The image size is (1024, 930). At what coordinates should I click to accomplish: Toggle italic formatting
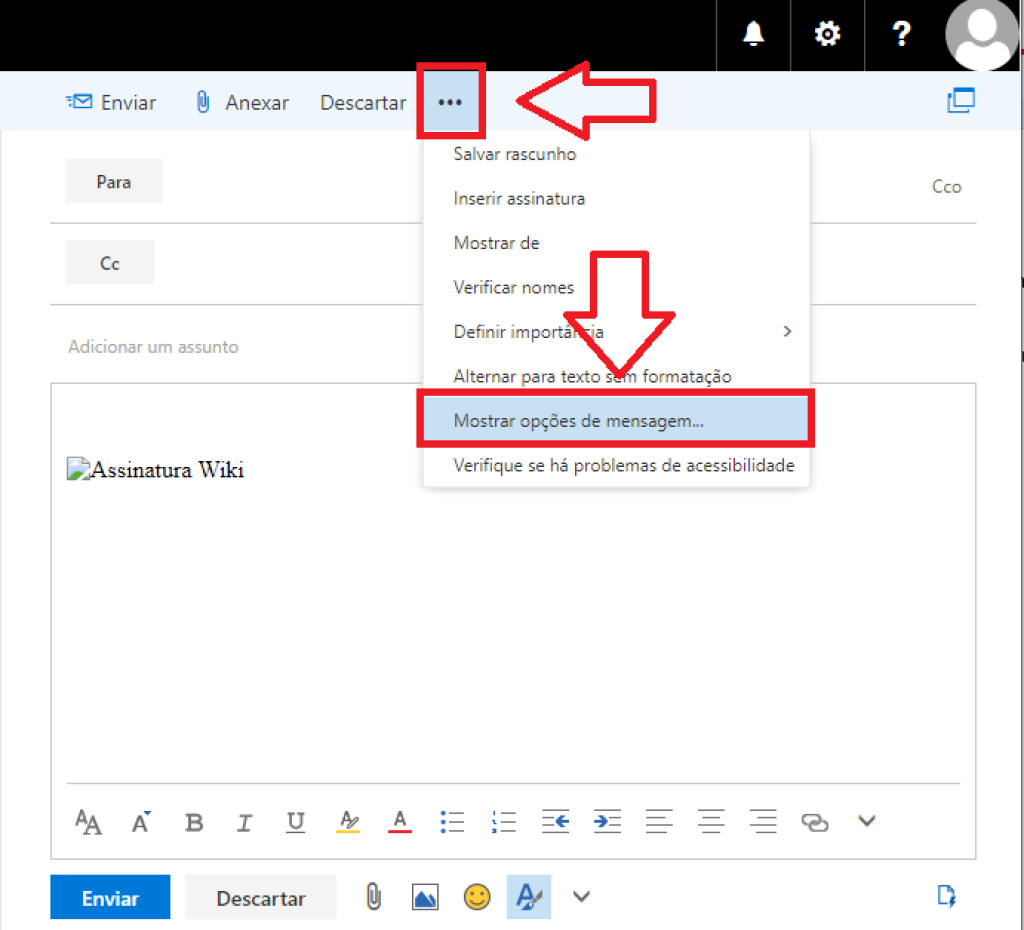click(x=244, y=822)
